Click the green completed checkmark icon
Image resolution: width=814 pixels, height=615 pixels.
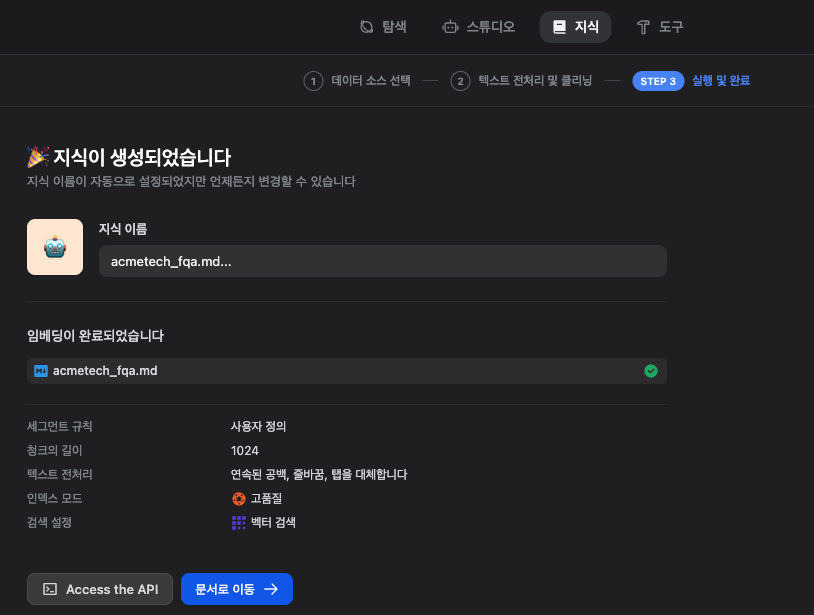pyautogui.click(x=650, y=371)
